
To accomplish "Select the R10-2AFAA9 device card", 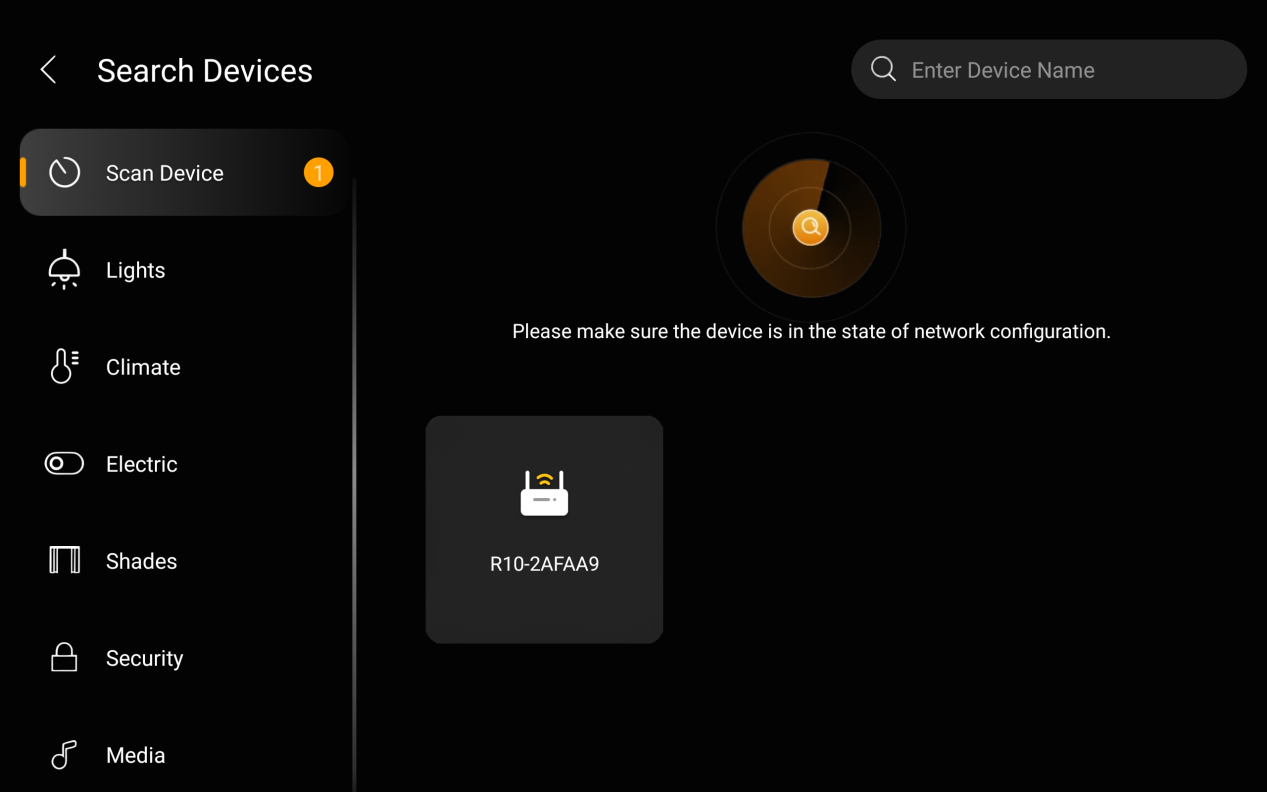I will click(x=544, y=529).
